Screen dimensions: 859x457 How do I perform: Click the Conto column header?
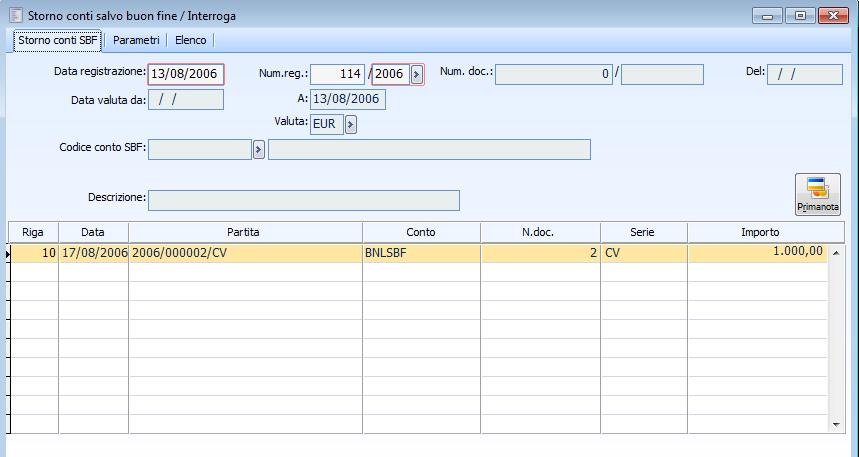click(421, 232)
